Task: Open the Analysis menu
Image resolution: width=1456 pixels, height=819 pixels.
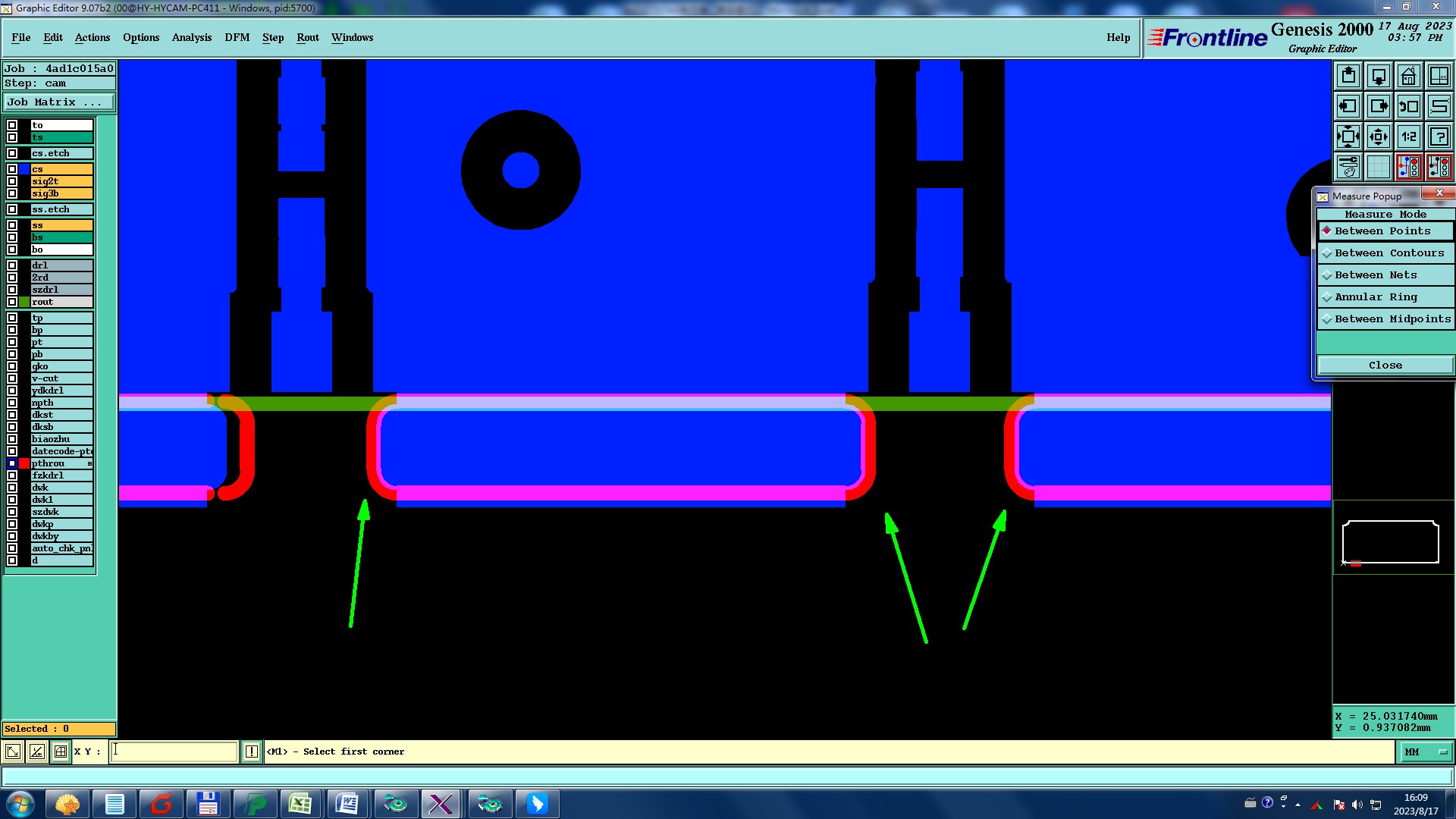Action: [191, 38]
